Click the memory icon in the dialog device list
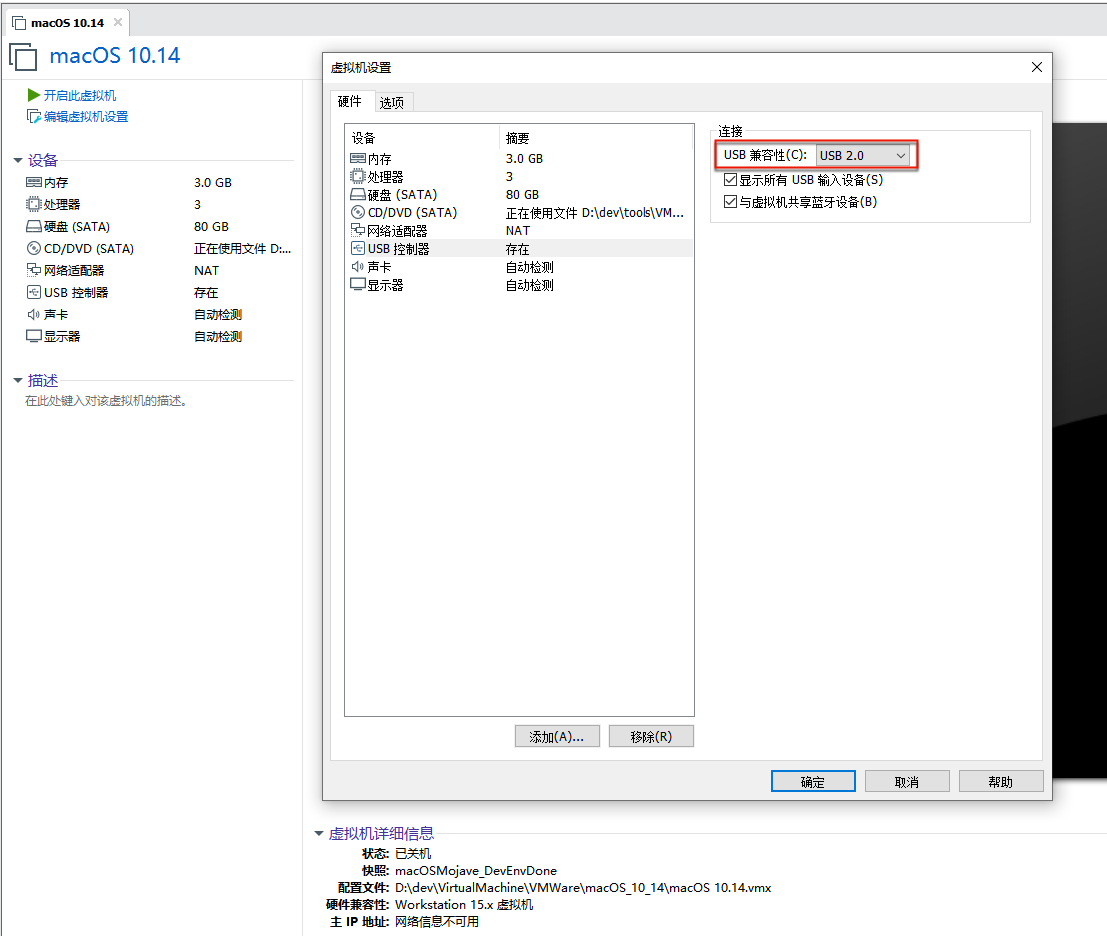Image resolution: width=1107 pixels, height=936 pixels. click(358, 159)
